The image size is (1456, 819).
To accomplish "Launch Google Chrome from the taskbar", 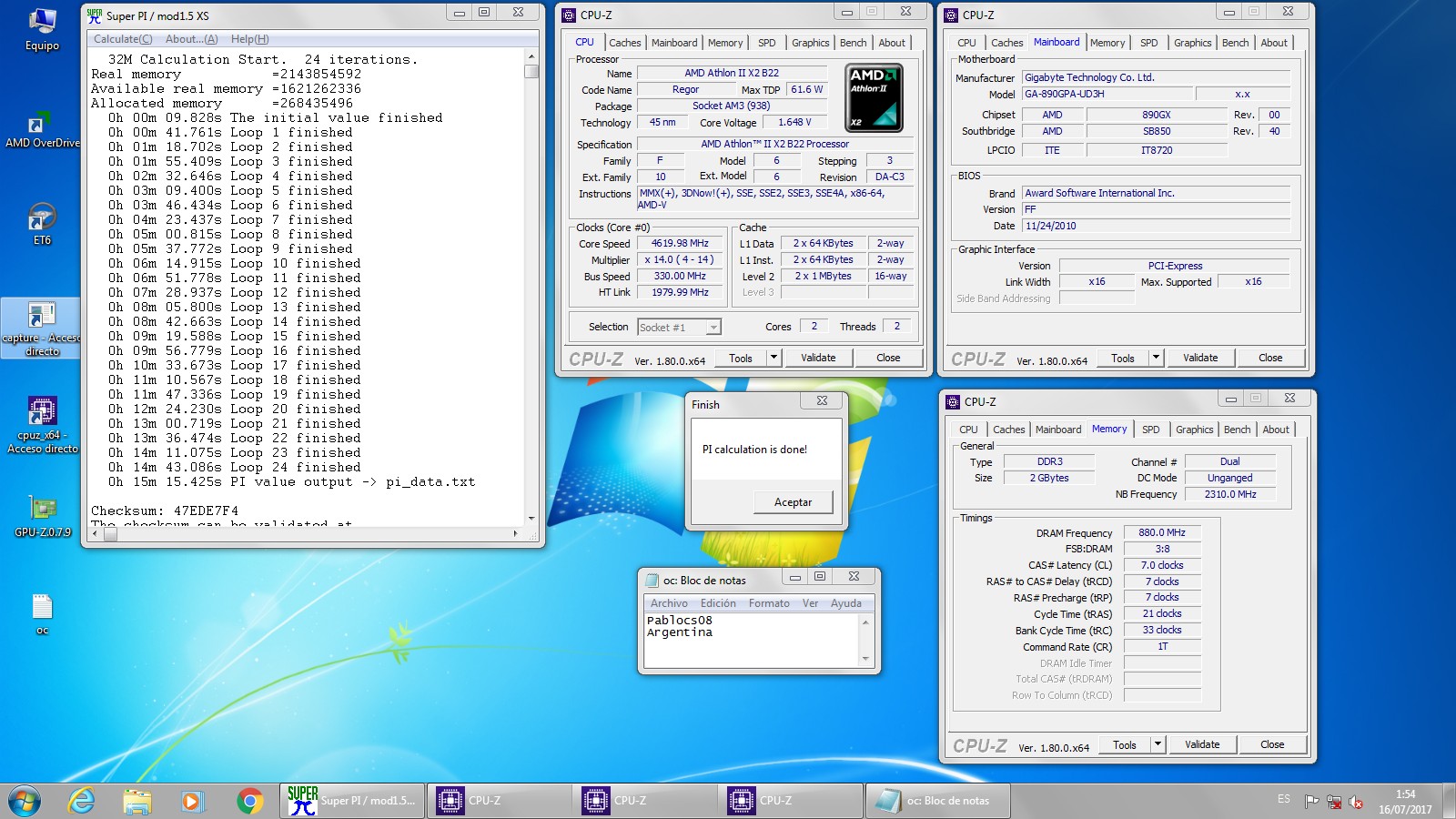I will pos(249,801).
